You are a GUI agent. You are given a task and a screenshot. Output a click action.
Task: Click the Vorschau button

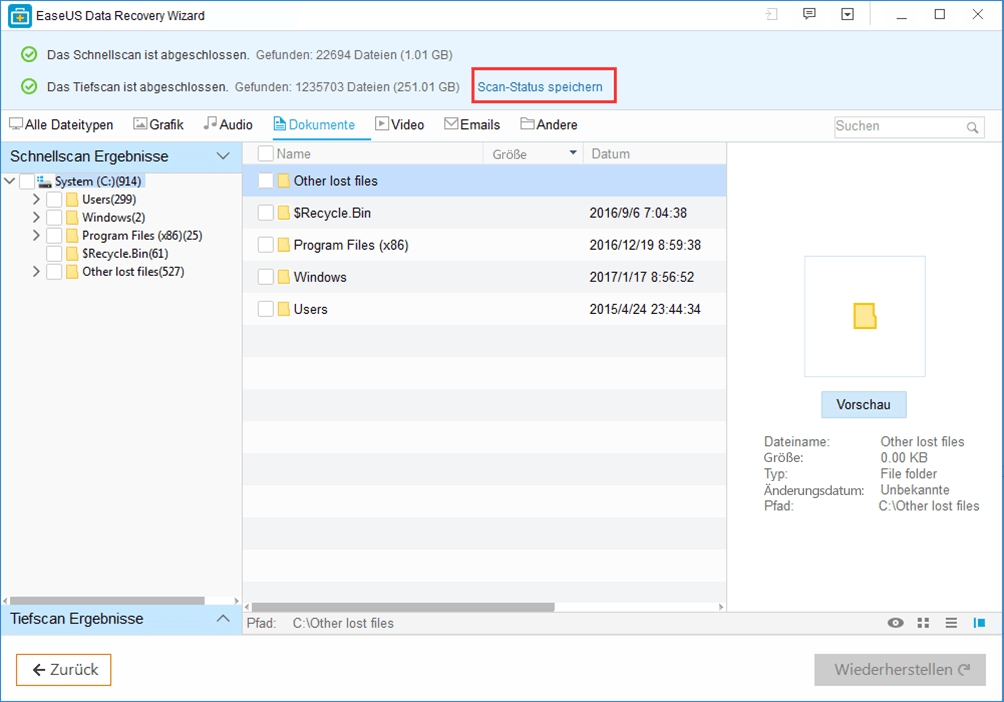point(864,405)
